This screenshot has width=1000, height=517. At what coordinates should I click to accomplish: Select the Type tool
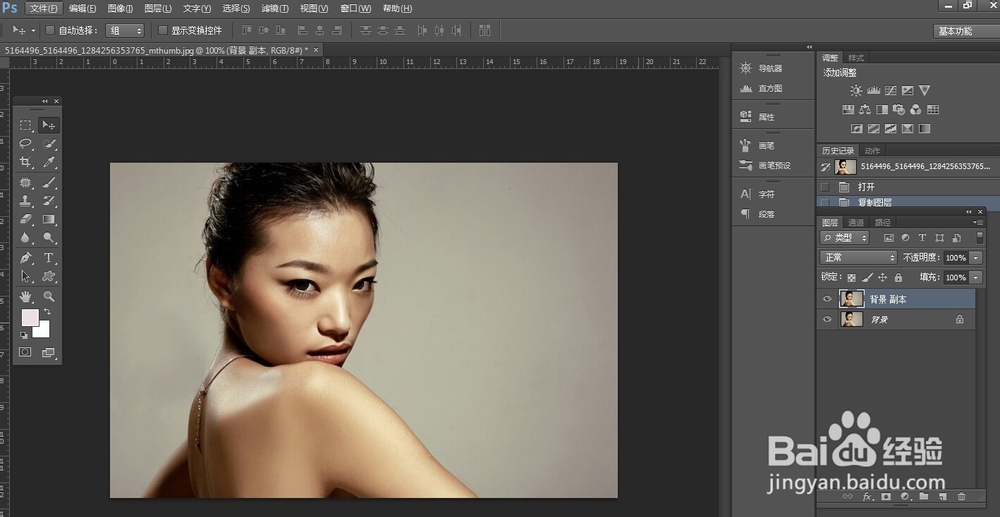(48, 258)
